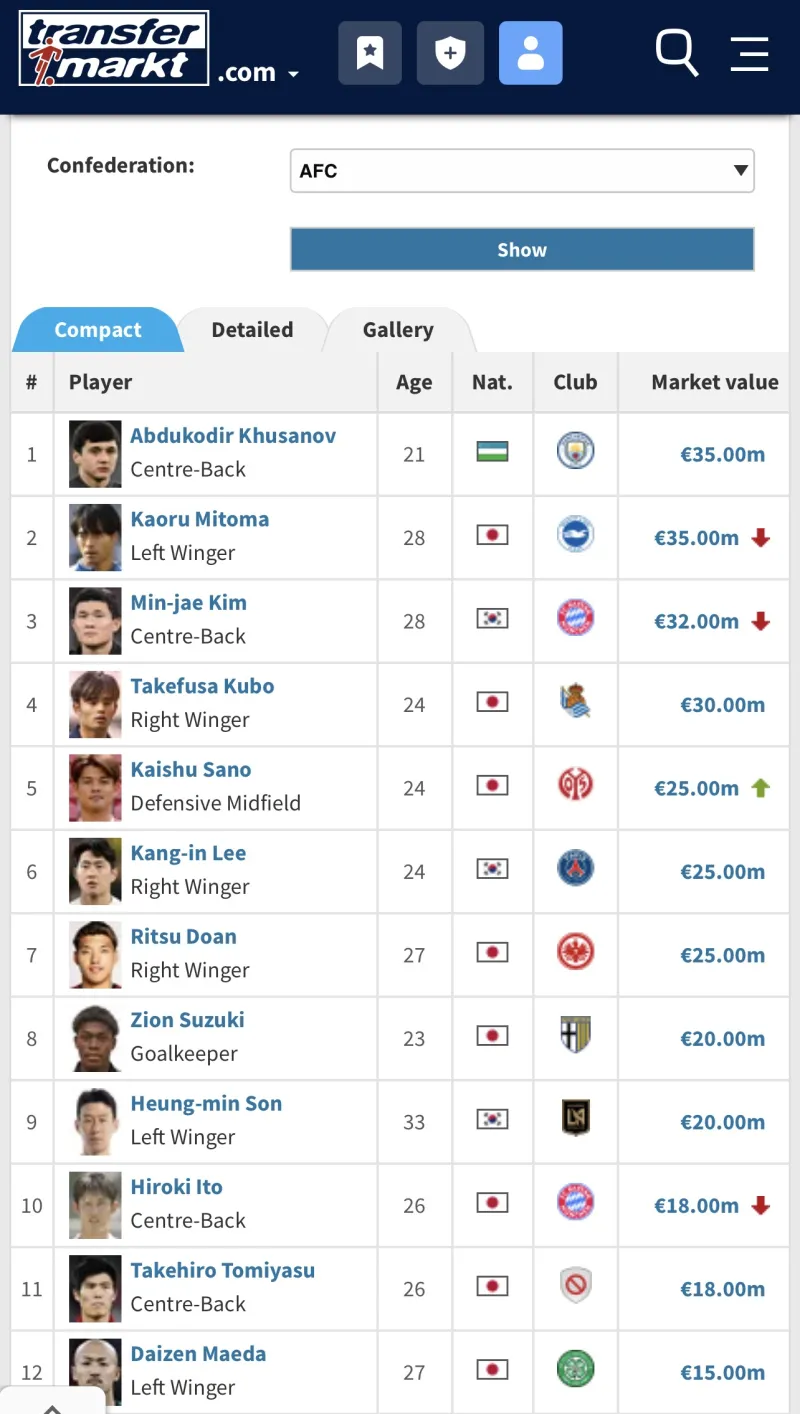Open Kaoru Mitoma player link
This screenshot has height=1414, width=800.
pyautogui.click(x=200, y=519)
